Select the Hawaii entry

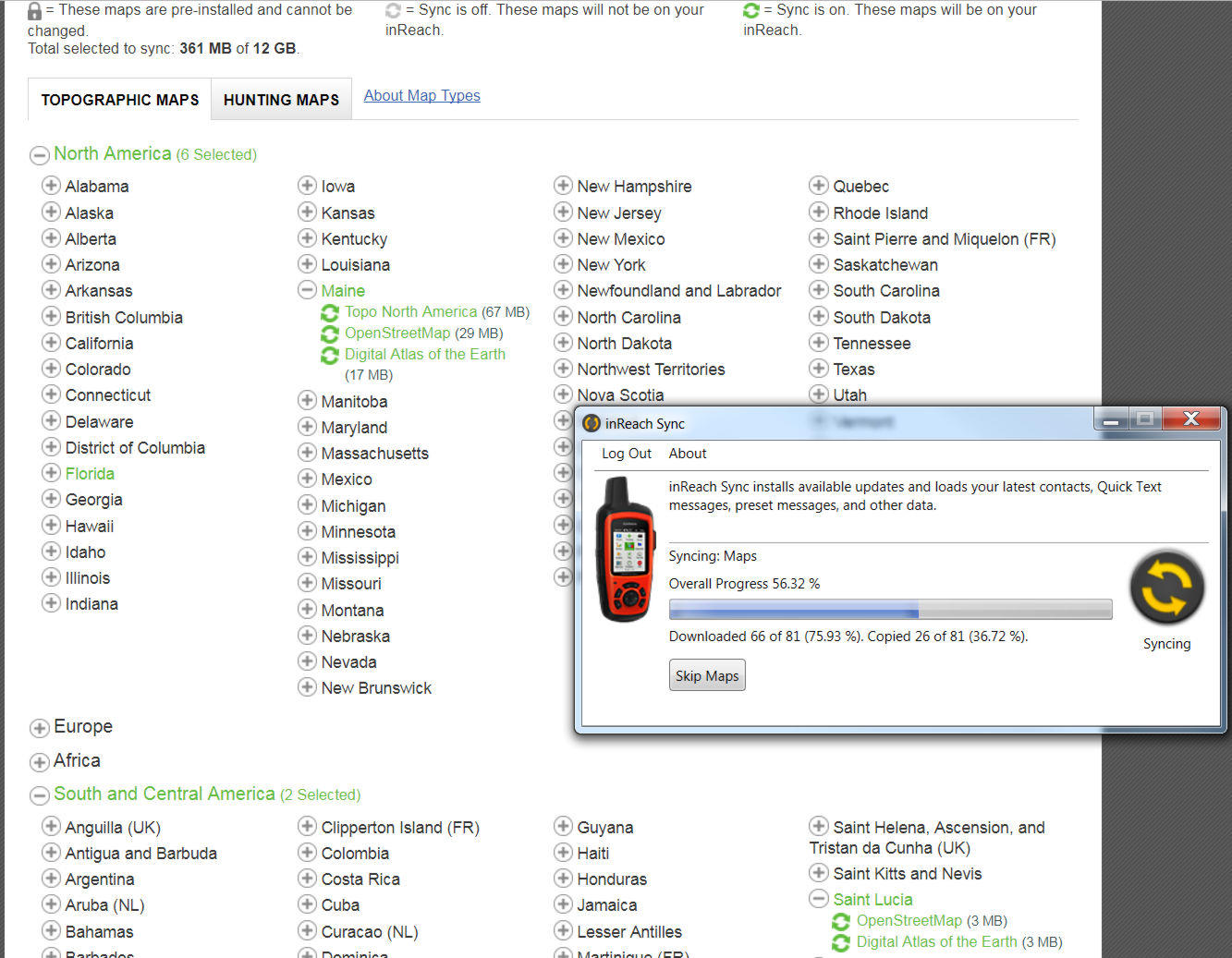pos(90,527)
